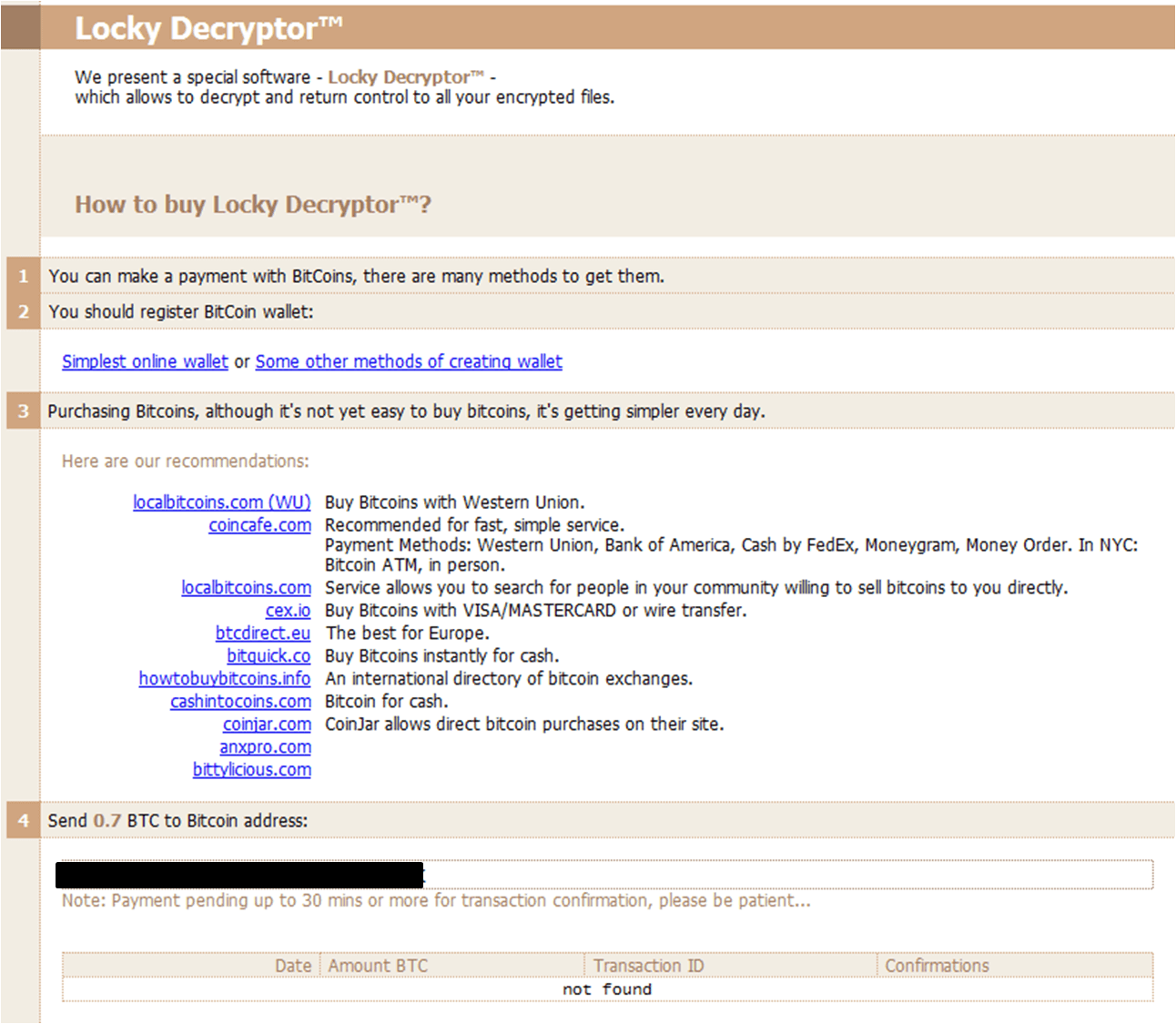This screenshot has width=1176, height=1024.
Task: Visit the coincafe.com link
Action: coord(259,525)
